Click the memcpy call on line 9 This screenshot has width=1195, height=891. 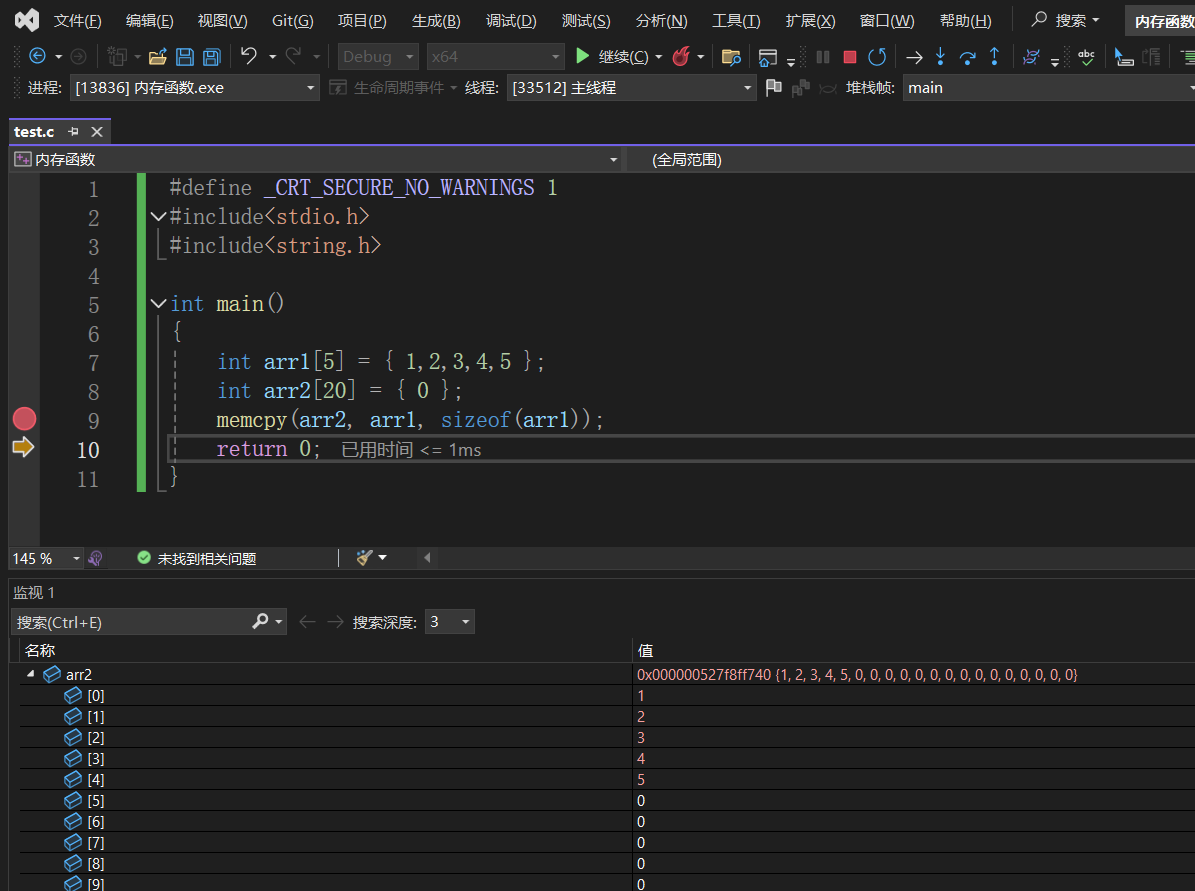click(x=251, y=419)
